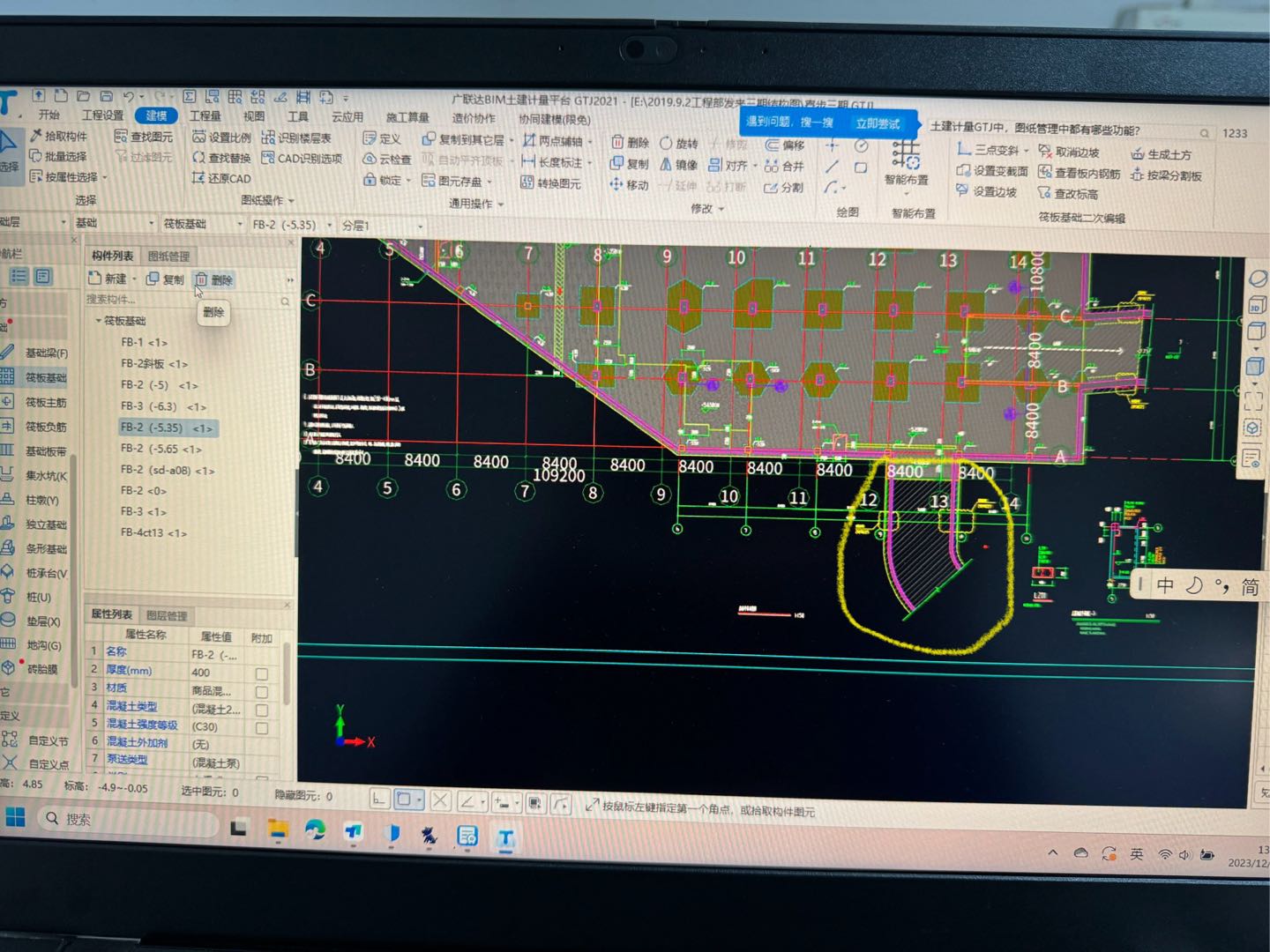The width and height of the screenshot is (1270, 952).
Task: Click the 移动 move tool
Action: [x=630, y=185]
